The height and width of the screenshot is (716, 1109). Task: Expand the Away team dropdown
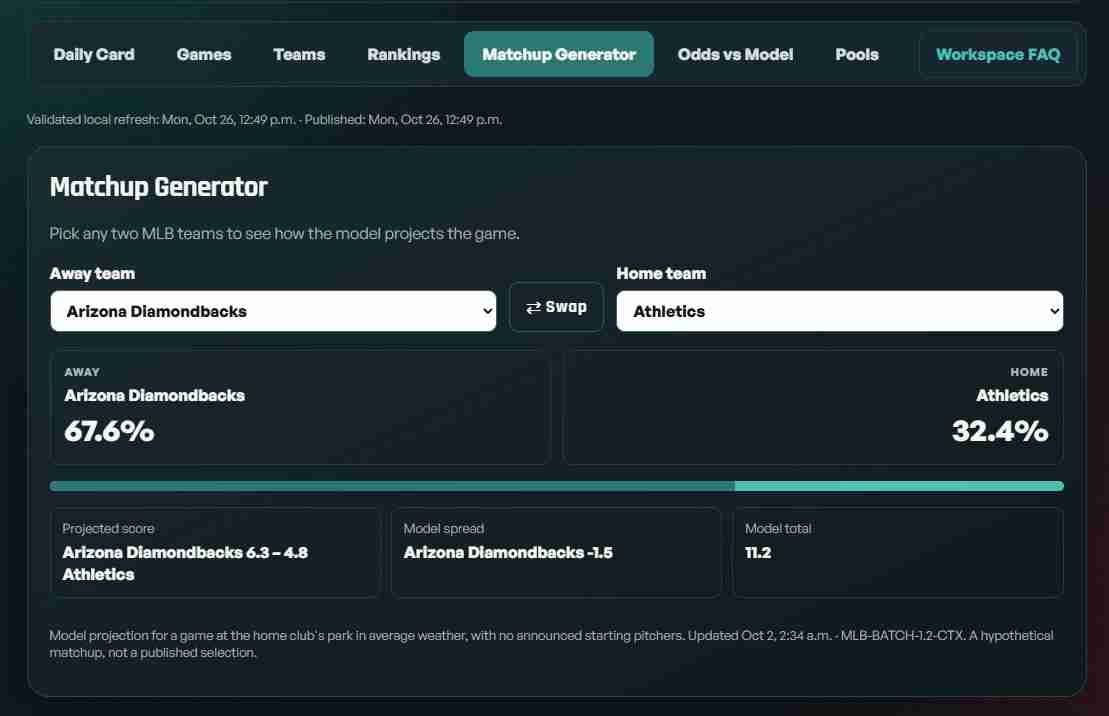point(273,311)
